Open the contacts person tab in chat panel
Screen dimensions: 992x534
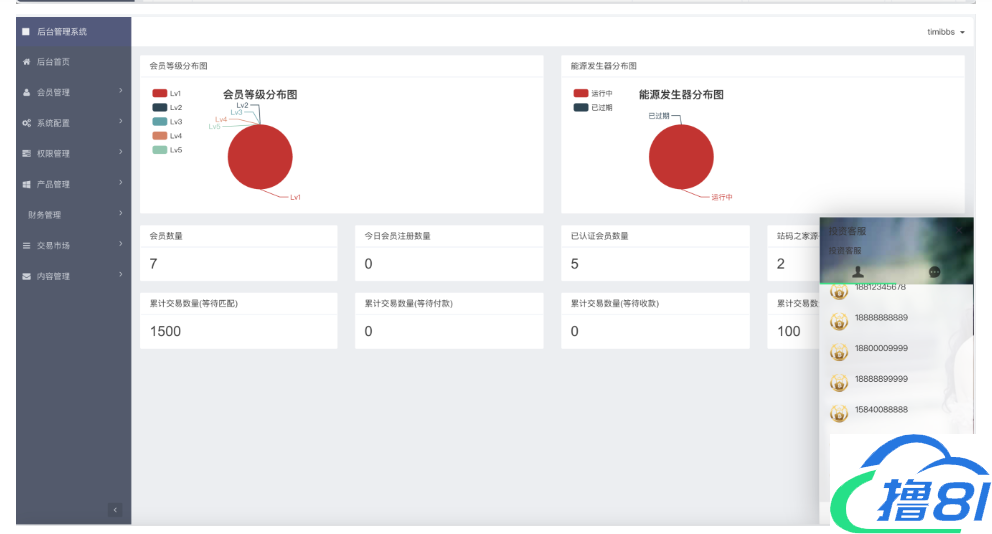tap(857, 272)
